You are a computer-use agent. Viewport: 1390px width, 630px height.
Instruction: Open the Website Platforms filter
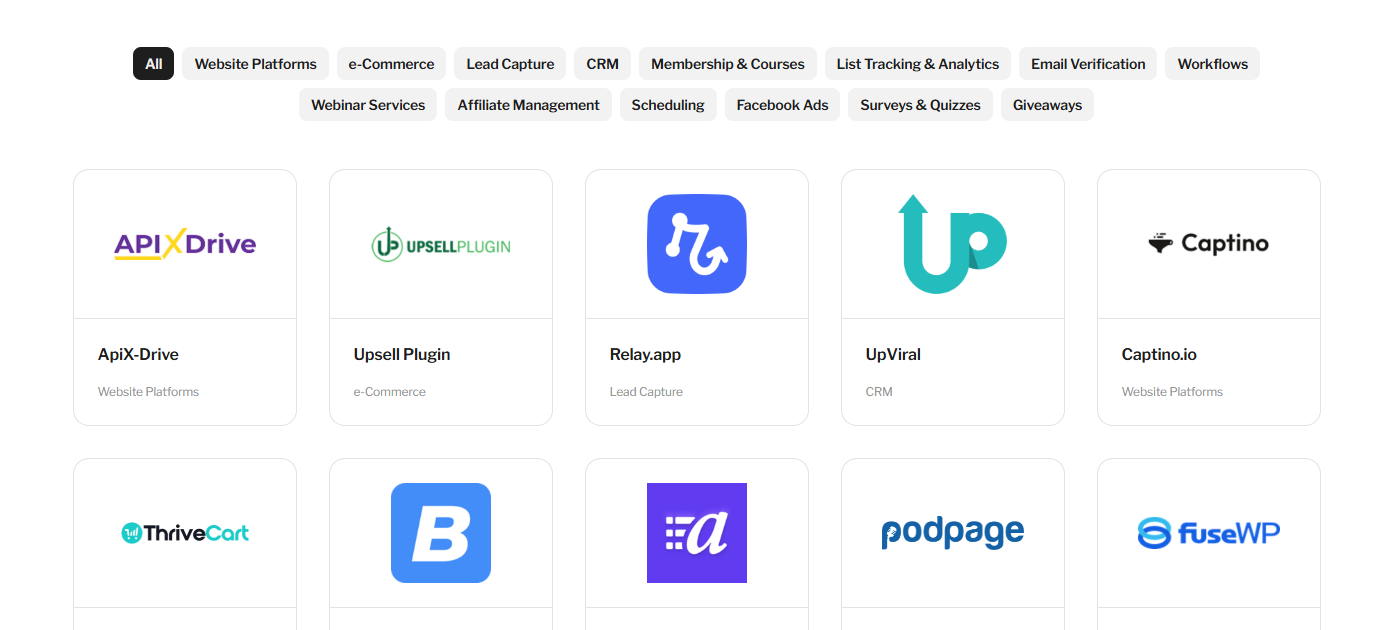[x=255, y=63]
